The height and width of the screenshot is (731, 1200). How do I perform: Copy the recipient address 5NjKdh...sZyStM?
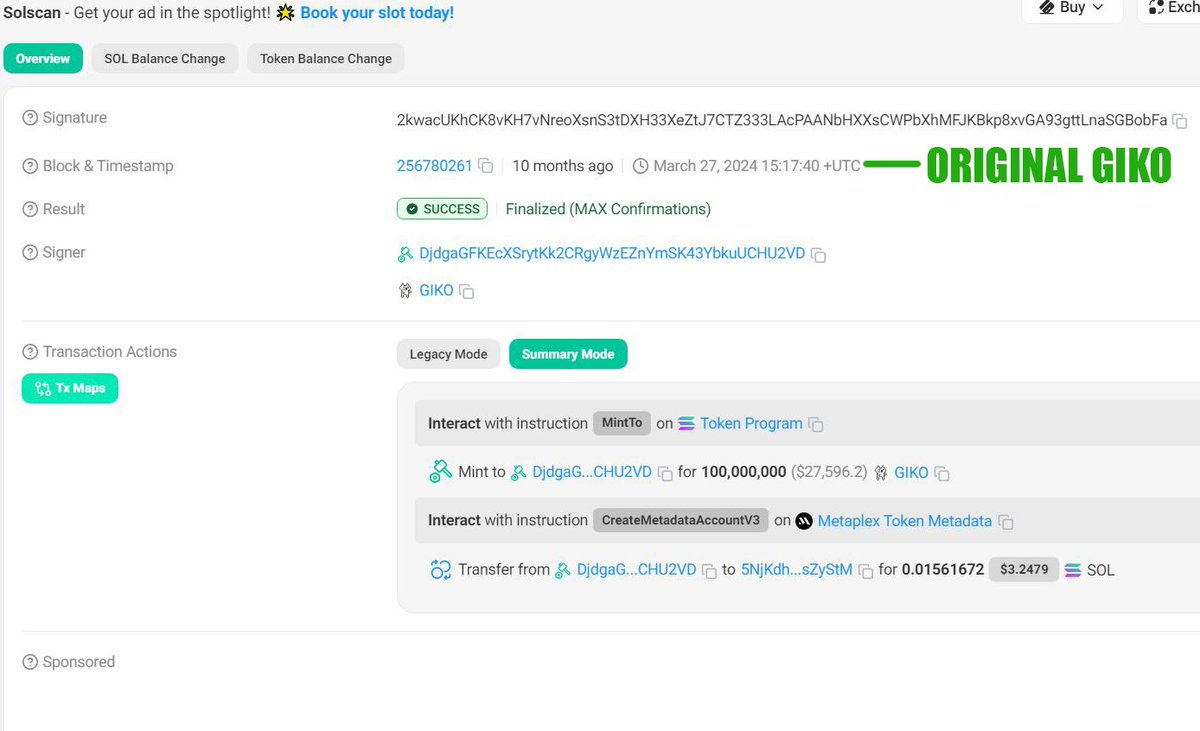866,571
